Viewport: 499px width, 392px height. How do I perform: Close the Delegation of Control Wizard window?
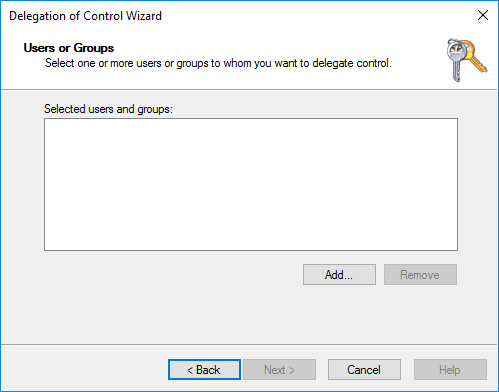[x=483, y=15]
